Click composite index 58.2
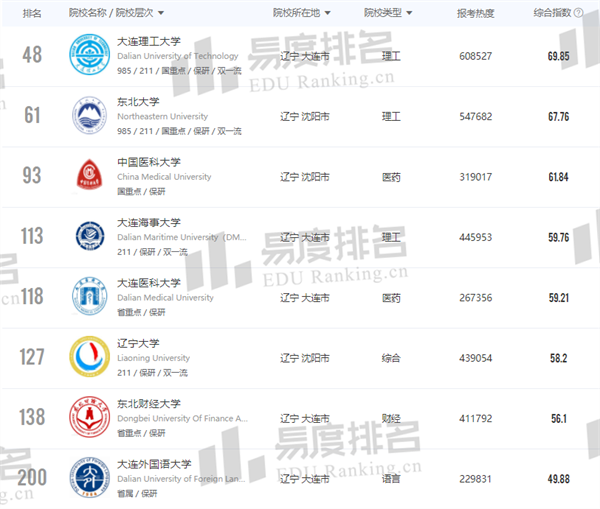This screenshot has width=600, height=509. (x=558, y=359)
